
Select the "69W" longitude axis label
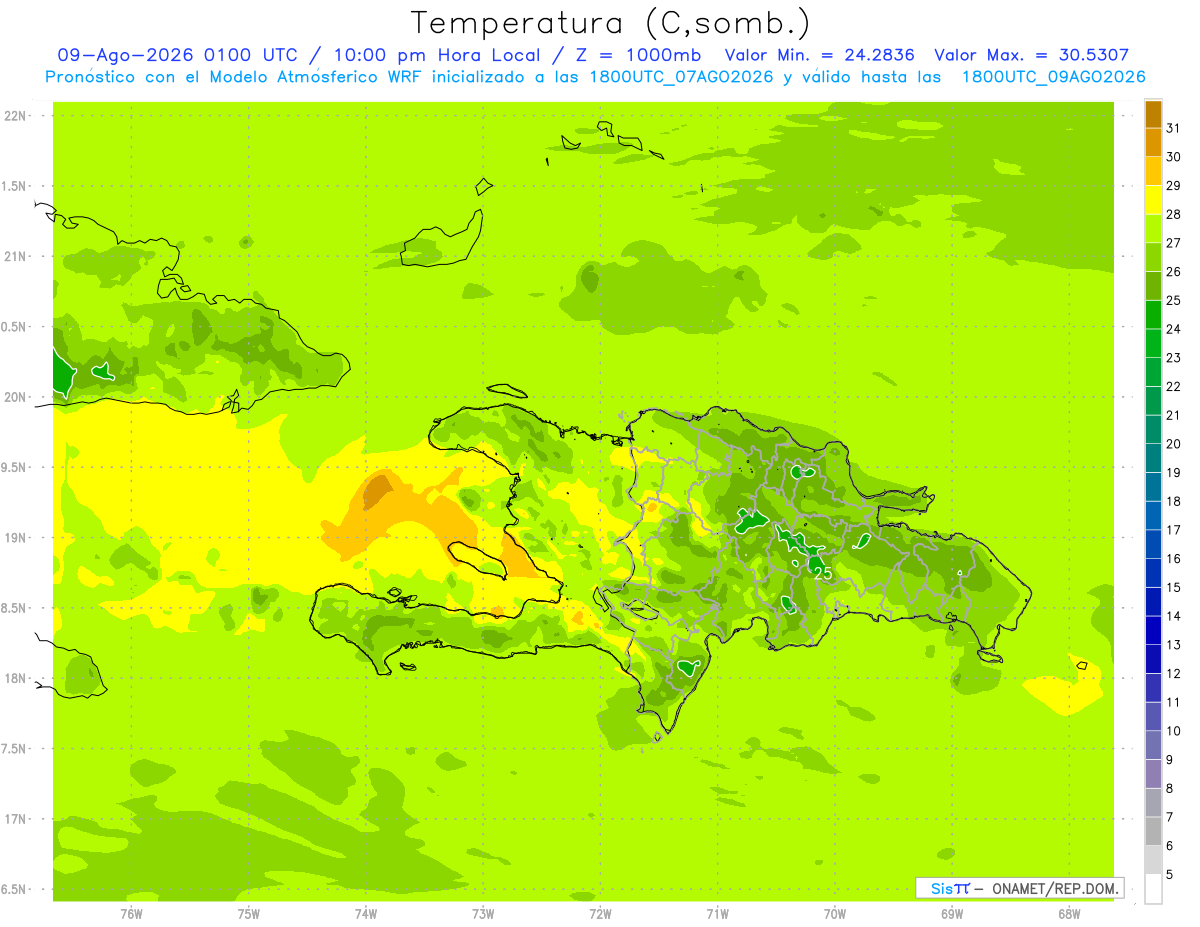coord(952,914)
